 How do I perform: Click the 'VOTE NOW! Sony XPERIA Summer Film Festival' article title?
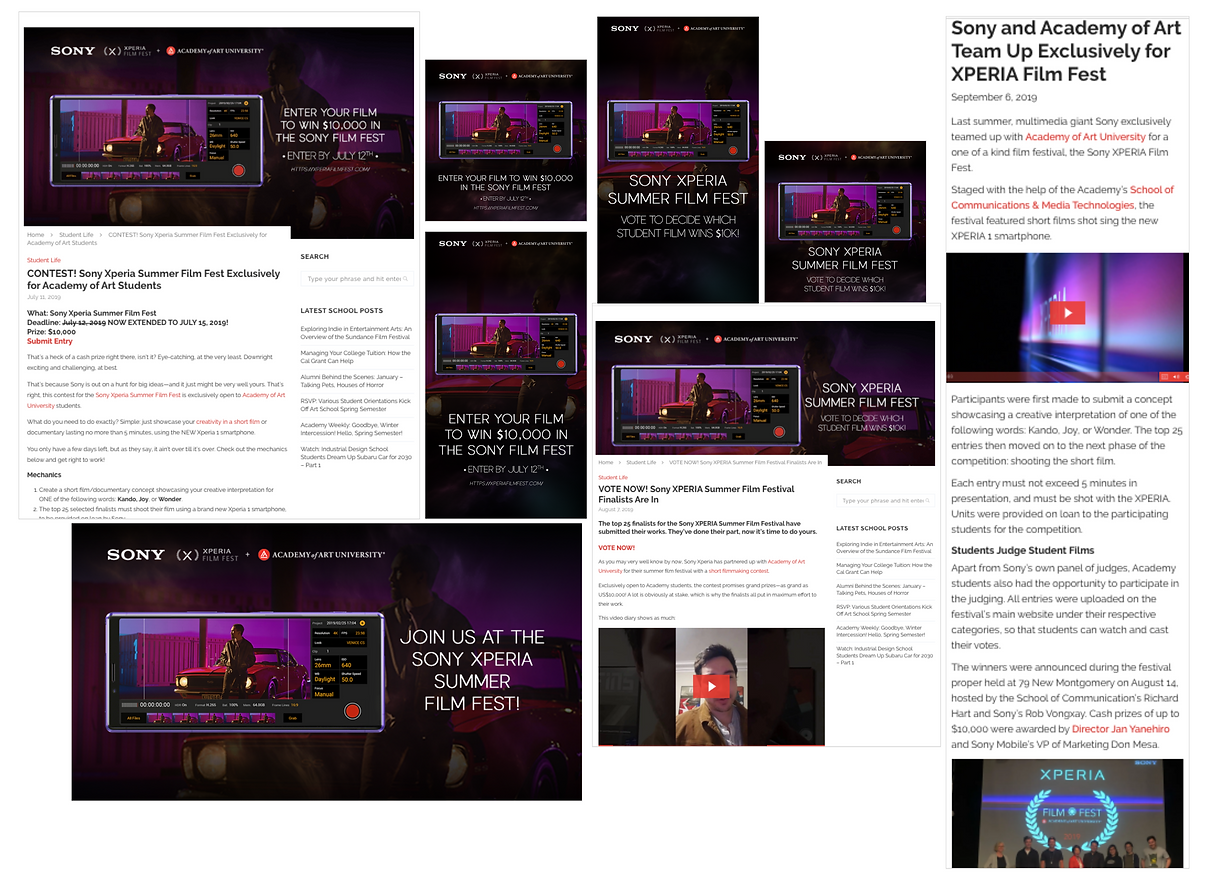(696, 494)
